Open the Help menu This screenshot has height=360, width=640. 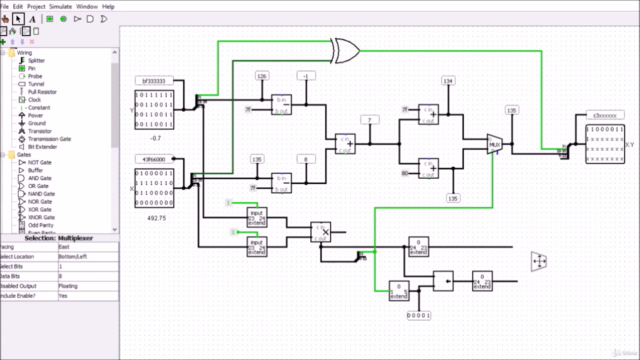point(108,7)
